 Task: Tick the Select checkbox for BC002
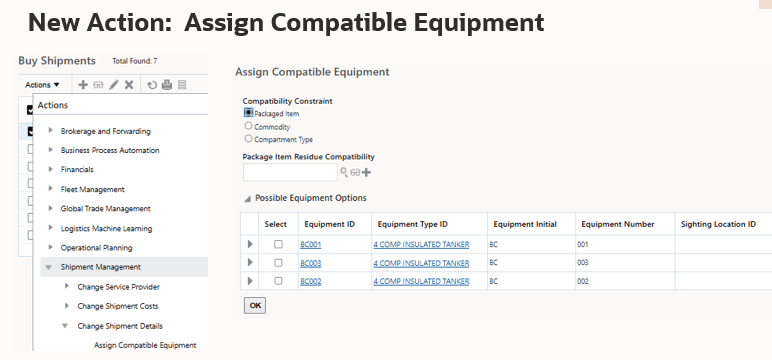[278, 281]
